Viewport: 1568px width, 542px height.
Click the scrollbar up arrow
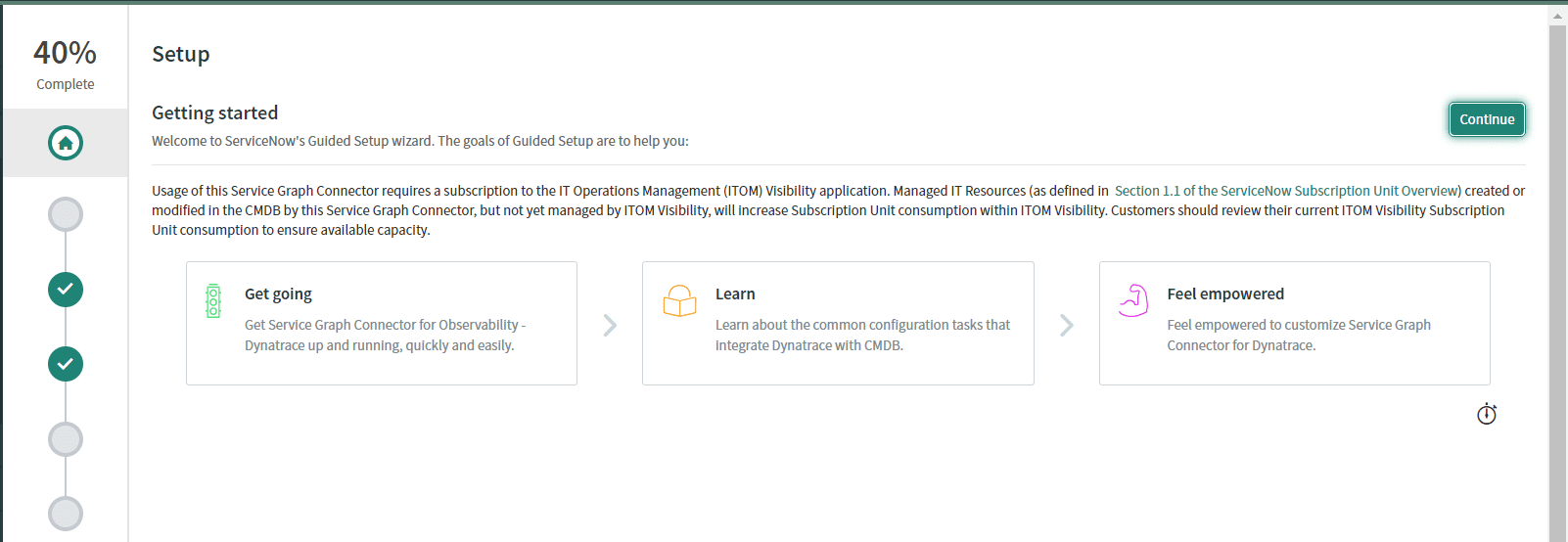coord(1557,16)
